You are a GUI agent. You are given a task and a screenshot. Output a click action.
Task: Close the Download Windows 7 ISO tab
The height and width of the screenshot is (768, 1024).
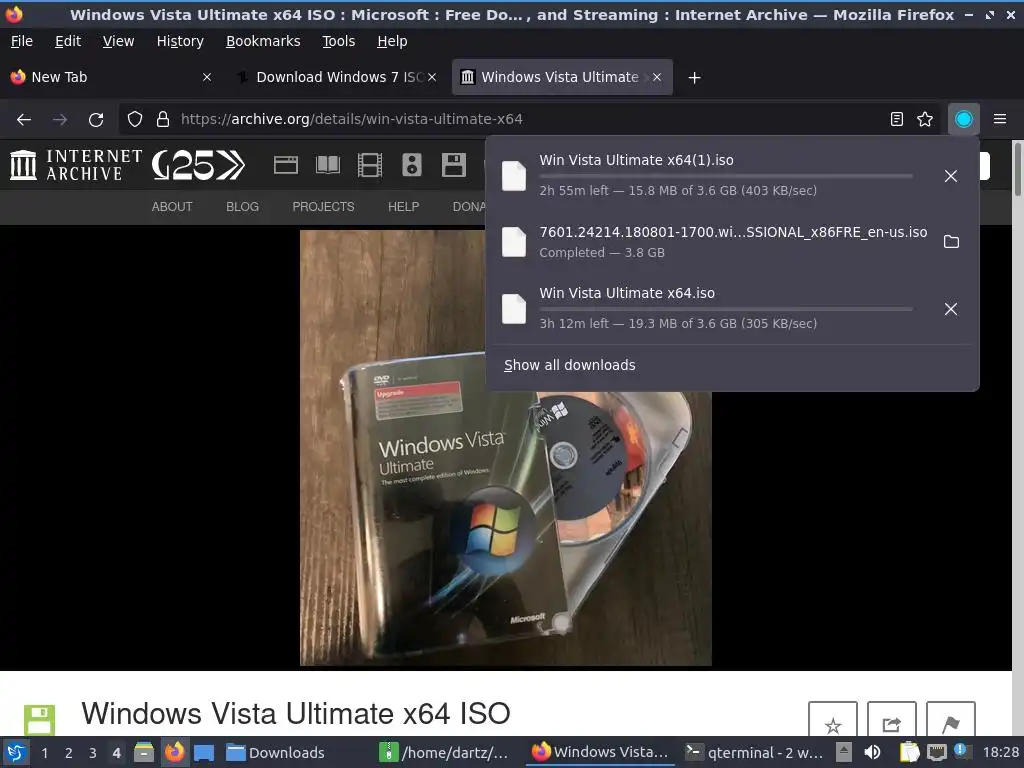coord(432,77)
